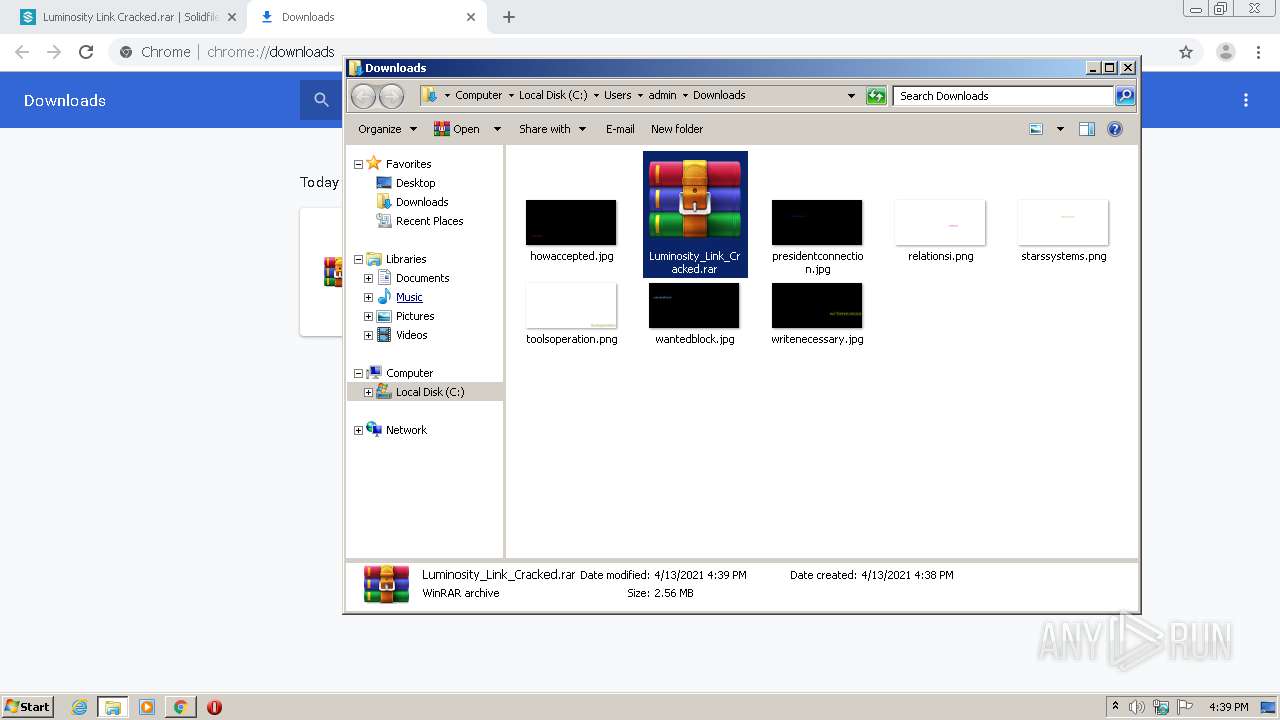The image size is (1280, 720).
Task: Expand Local Disk (C:) tree node
Action: (368, 392)
